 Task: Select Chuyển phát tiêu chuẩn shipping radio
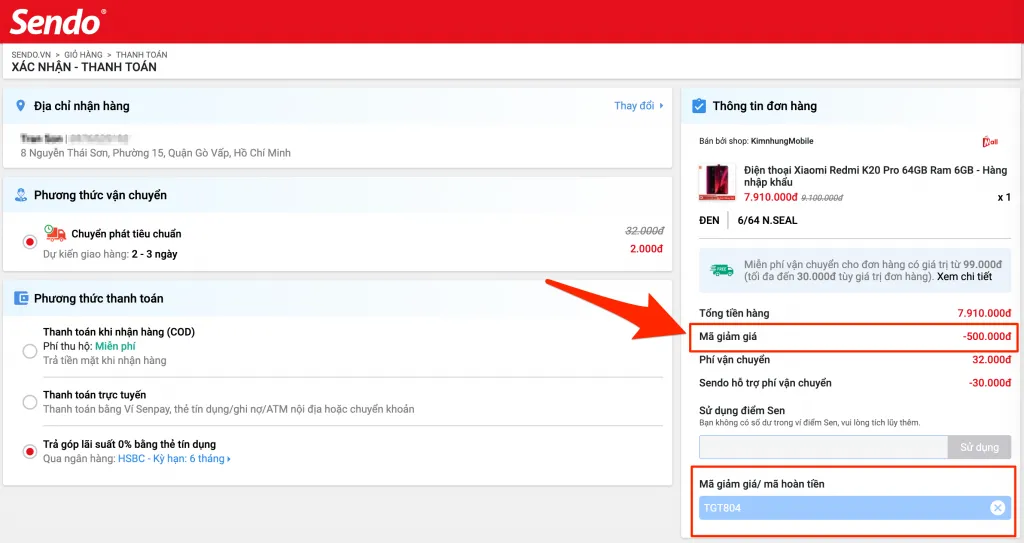(29, 242)
